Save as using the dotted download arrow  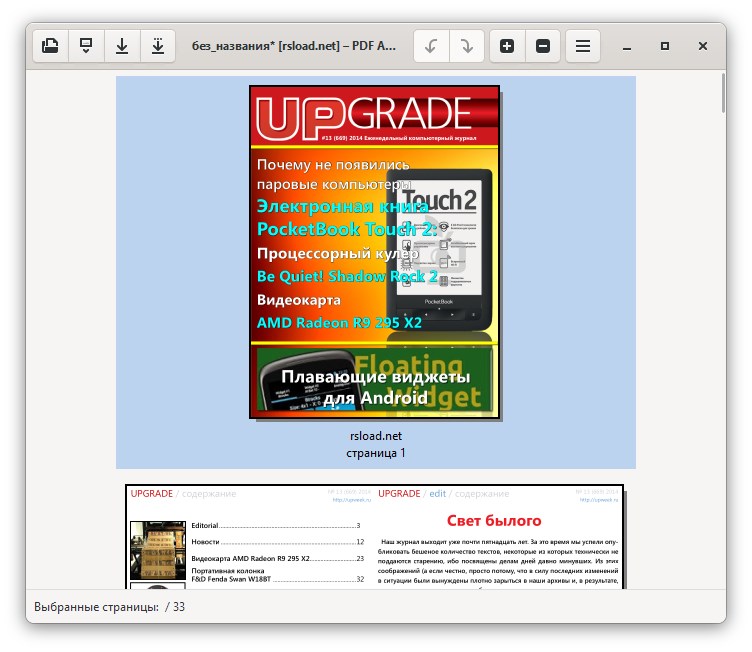[158, 46]
